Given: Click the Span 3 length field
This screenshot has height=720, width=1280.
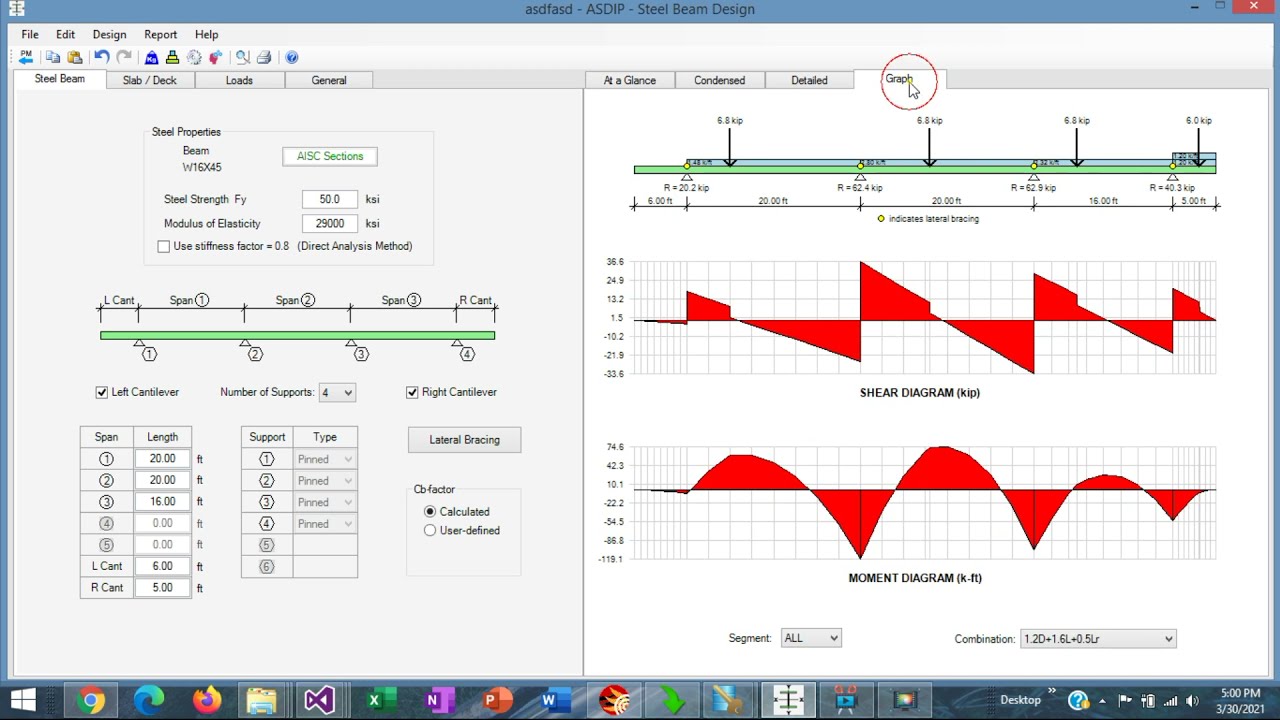Looking at the screenshot, I should 162,502.
